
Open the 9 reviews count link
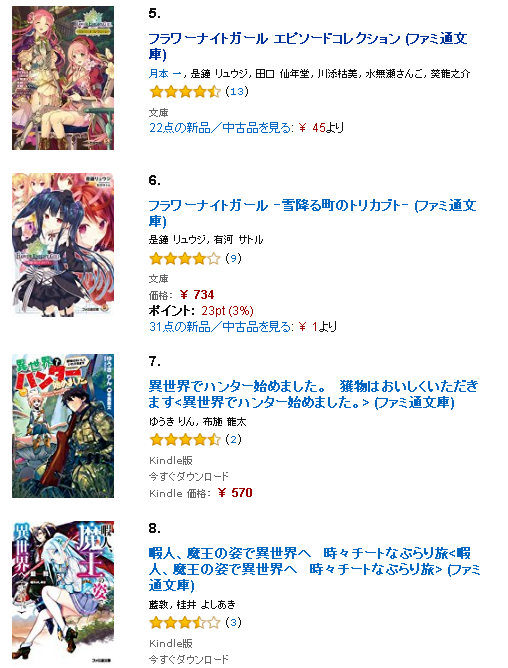click(233, 258)
